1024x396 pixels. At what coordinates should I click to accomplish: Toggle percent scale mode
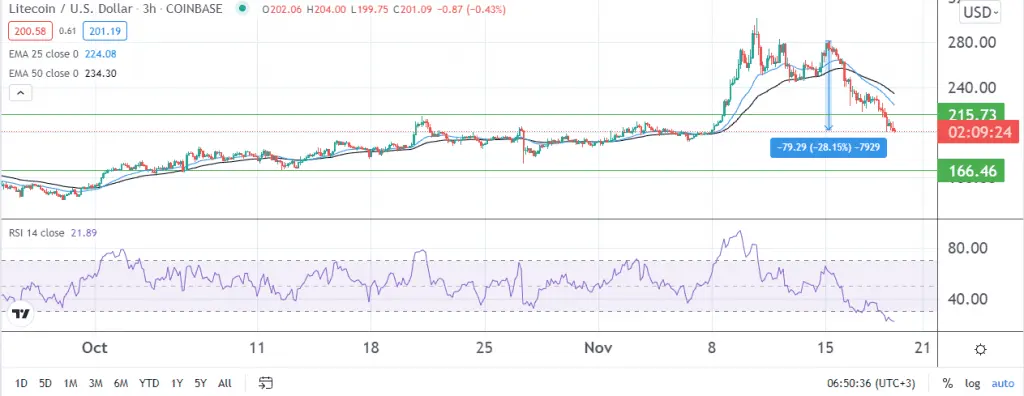pyautogui.click(x=948, y=384)
